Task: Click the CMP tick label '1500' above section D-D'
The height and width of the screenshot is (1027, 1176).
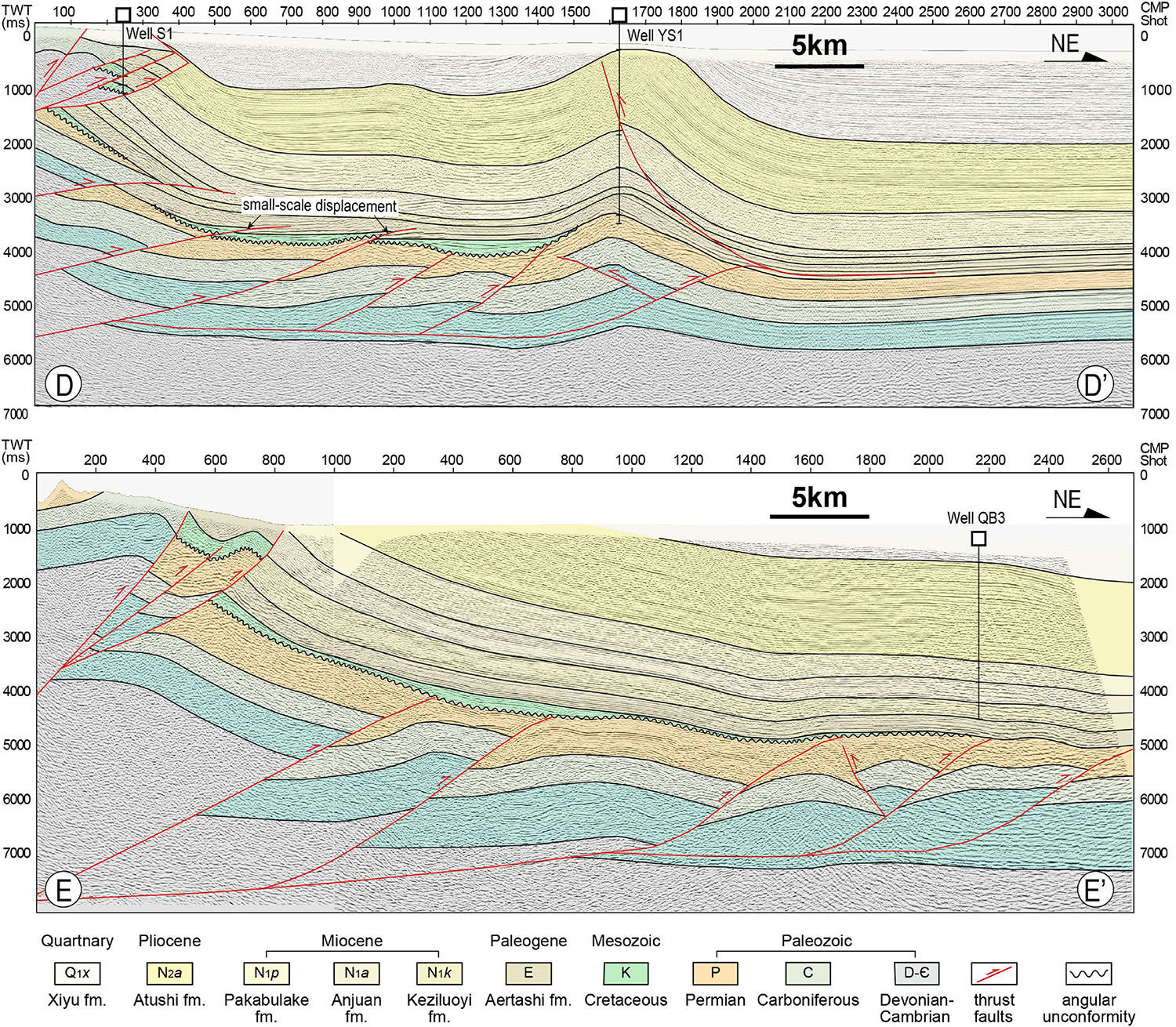Action: 575,13
